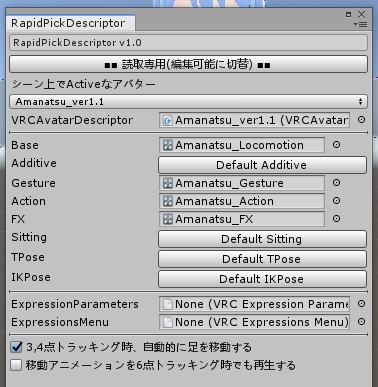Select the Amanatsu_FX field

[x=242, y=219]
